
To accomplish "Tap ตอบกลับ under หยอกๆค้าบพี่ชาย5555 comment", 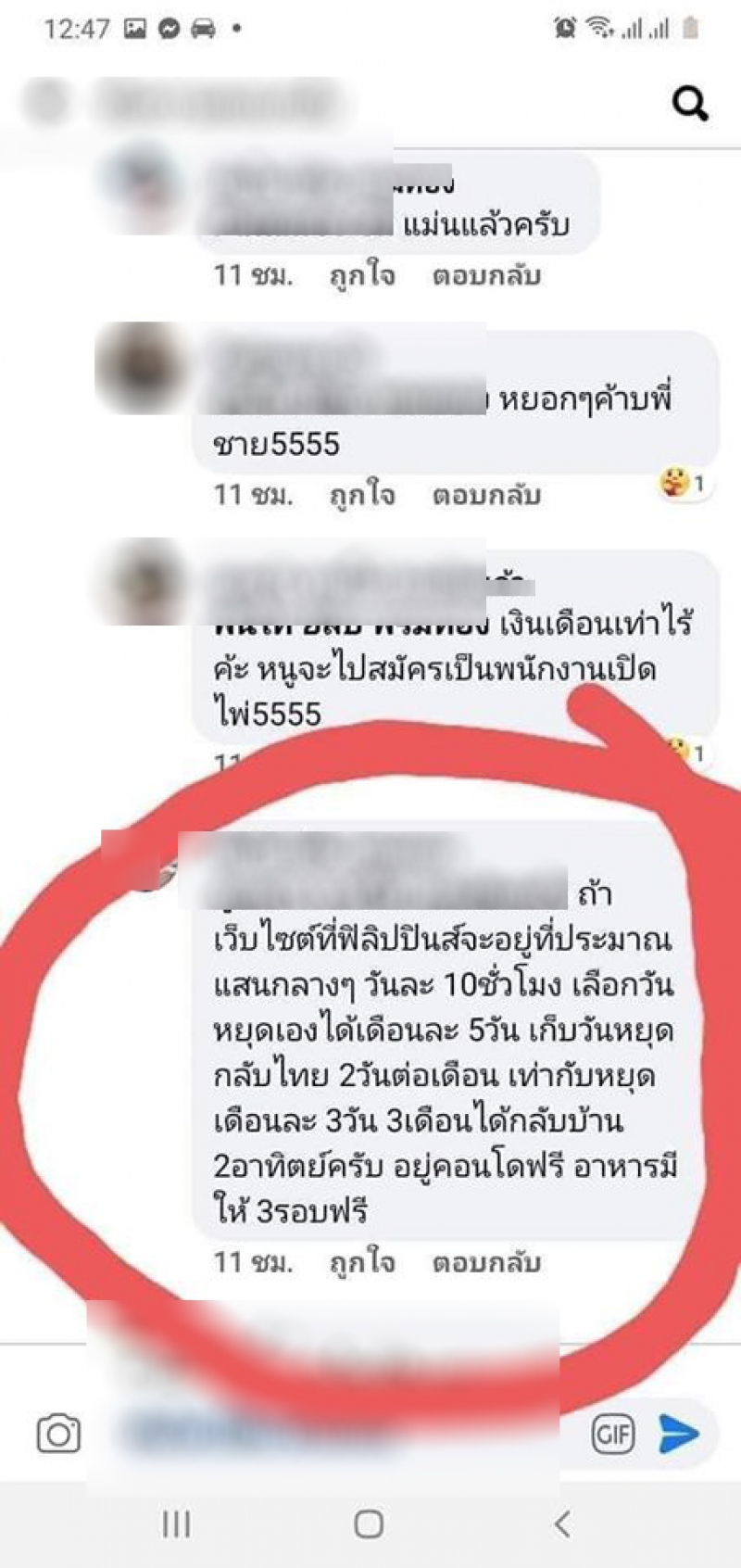I will click(x=486, y=495).
